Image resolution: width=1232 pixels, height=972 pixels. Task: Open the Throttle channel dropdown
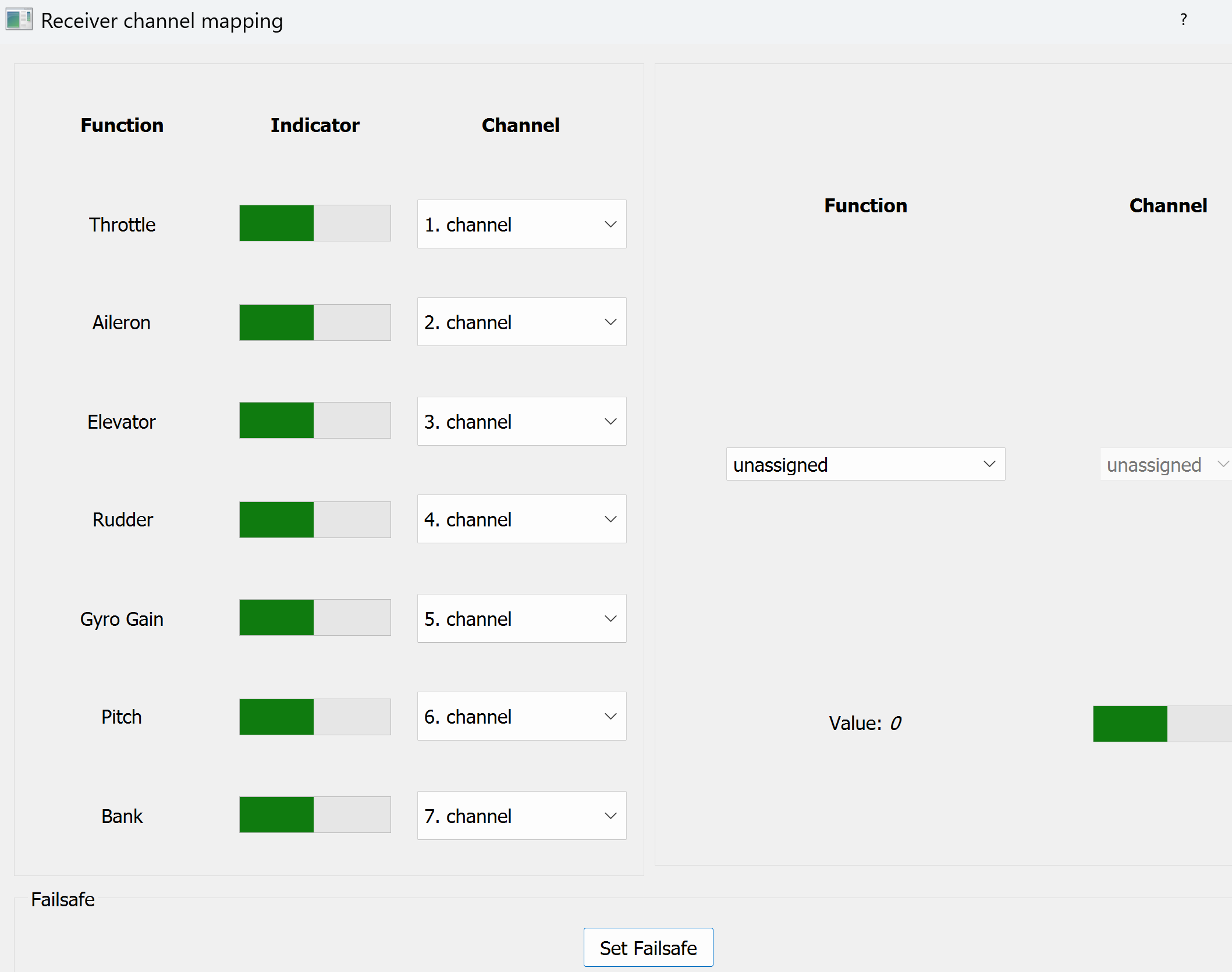click(x=521, y=224)
